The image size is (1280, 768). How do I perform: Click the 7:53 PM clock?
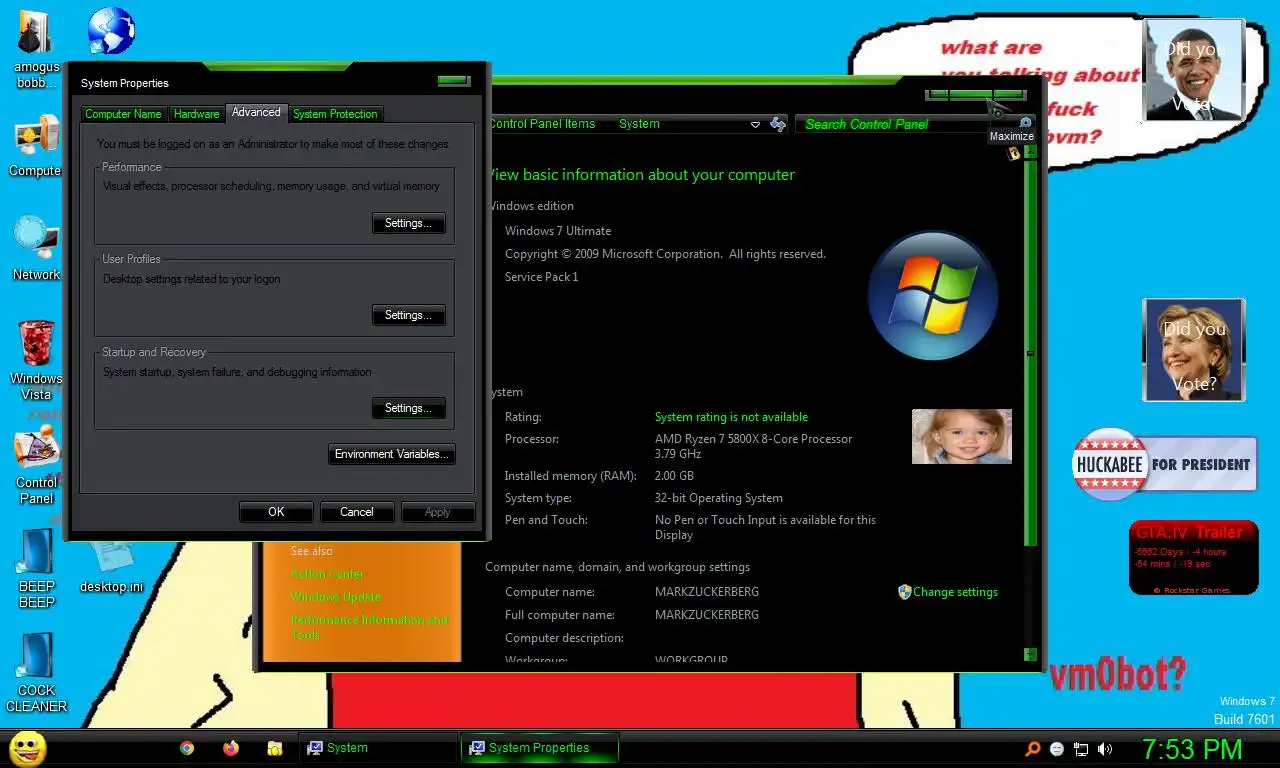(x=1192, y=749)
